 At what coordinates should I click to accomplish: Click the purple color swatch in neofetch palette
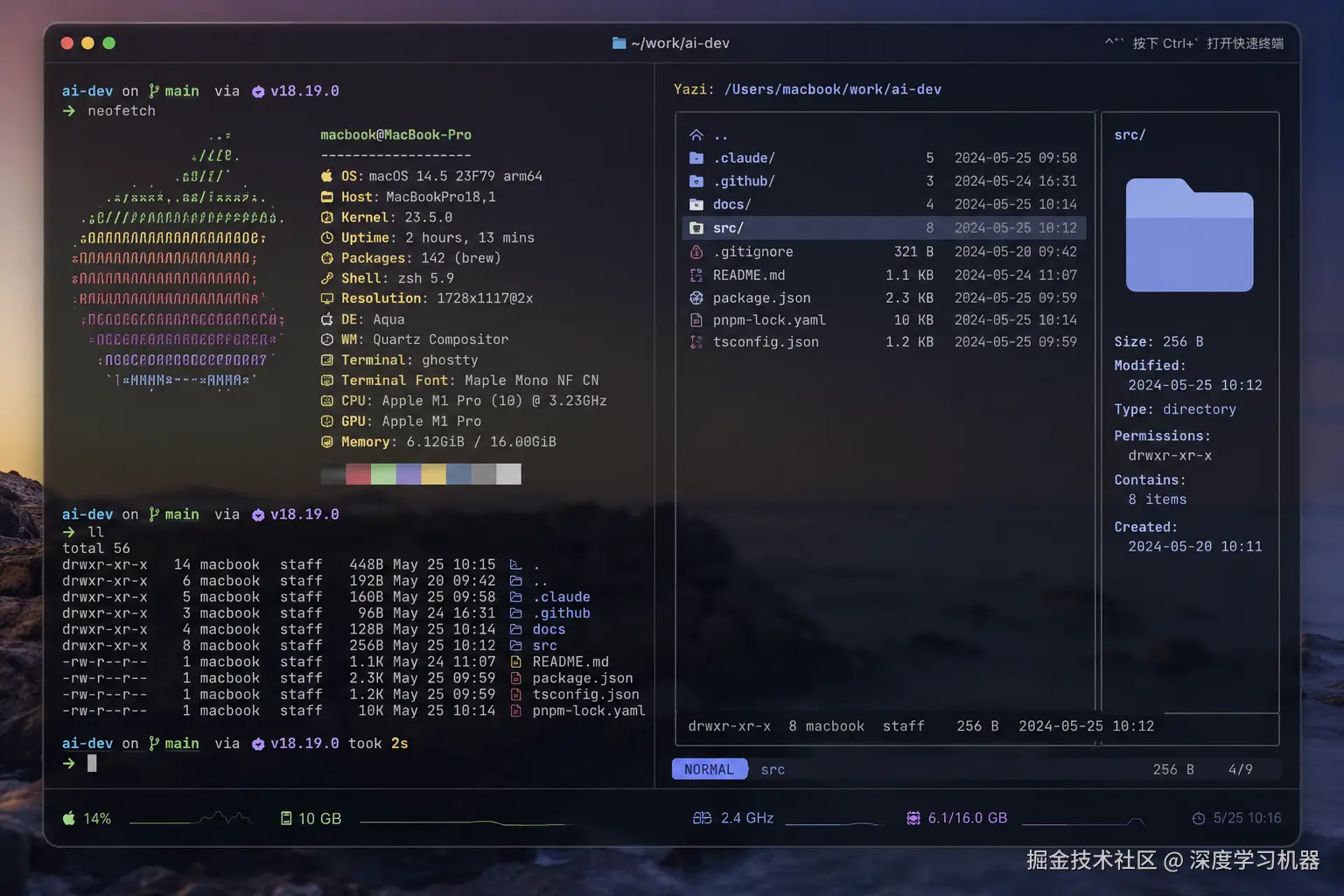click(x=409, y=474)
